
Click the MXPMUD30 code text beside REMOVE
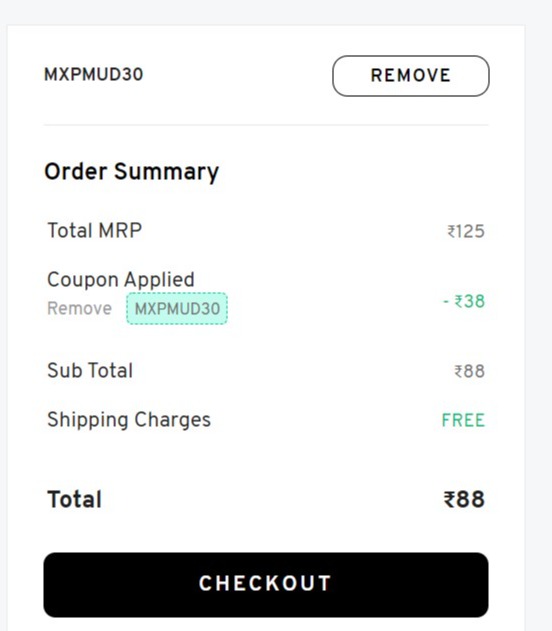click(93, 74)
